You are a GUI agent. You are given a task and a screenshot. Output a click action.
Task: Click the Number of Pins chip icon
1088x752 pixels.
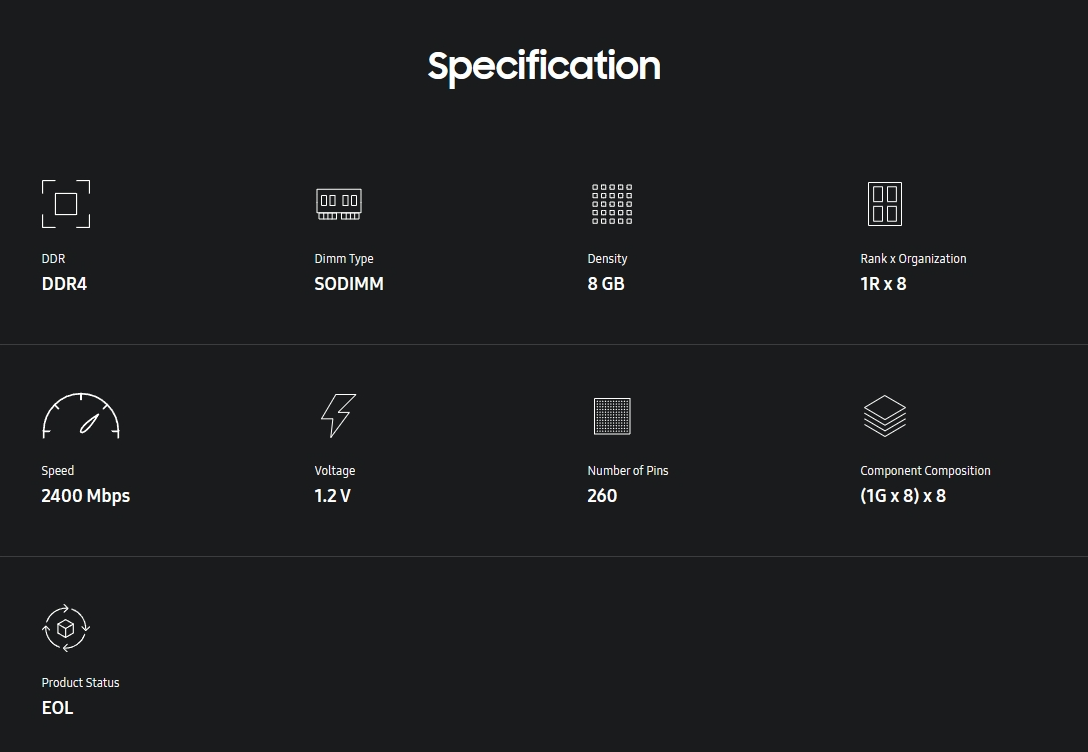click(612, 416)
